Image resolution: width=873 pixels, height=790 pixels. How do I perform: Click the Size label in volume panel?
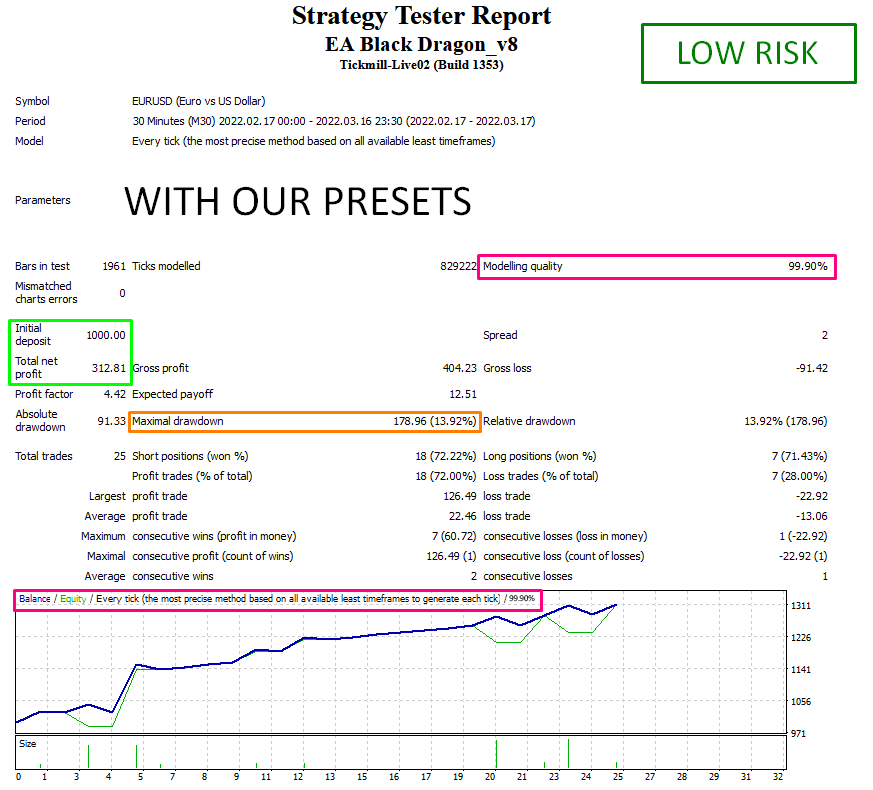(27, 744)
